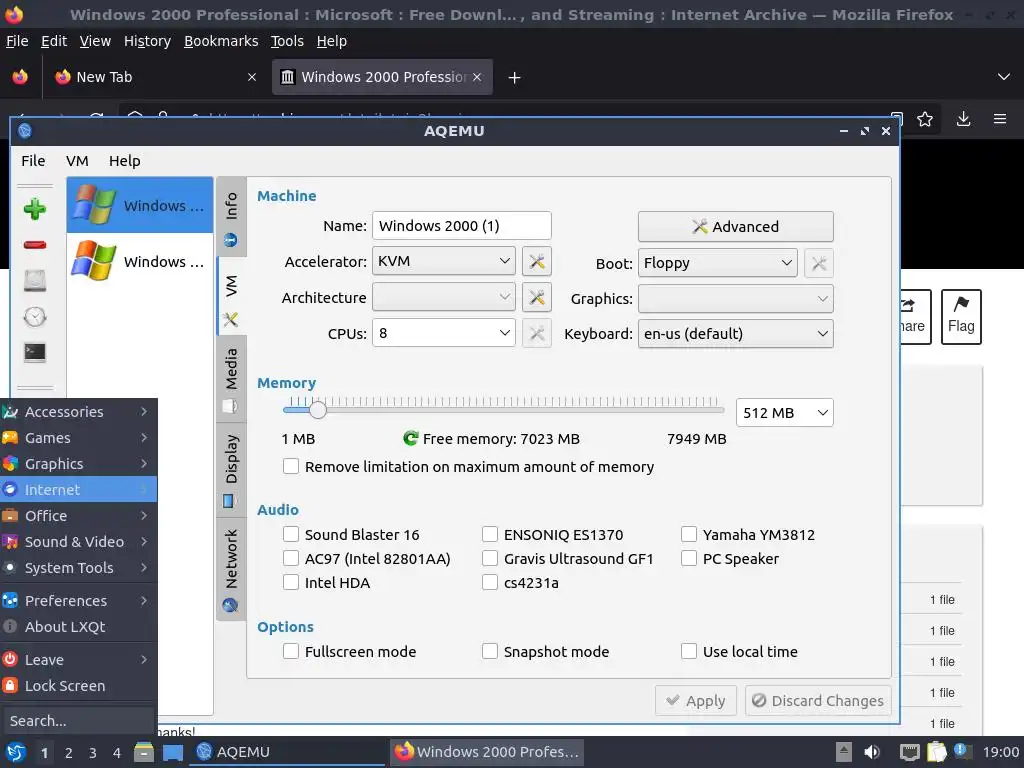The height and width of the screenshot is (768, 1024).
Task: Click the LXQt start menu icon on taskbar
Action: [x=16, y=752]
